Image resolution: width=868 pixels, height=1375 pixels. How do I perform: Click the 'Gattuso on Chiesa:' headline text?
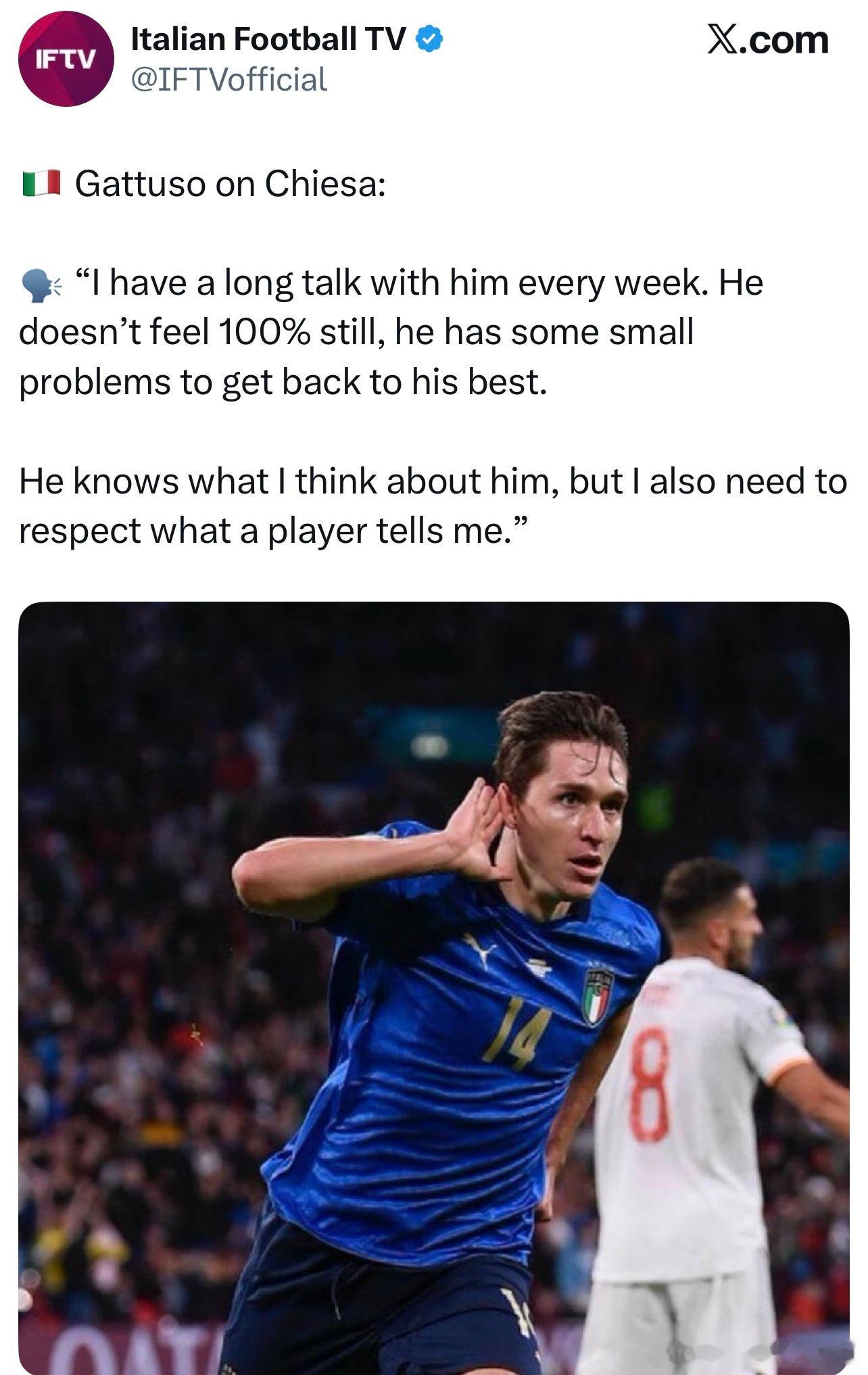(x=231, y=184)
